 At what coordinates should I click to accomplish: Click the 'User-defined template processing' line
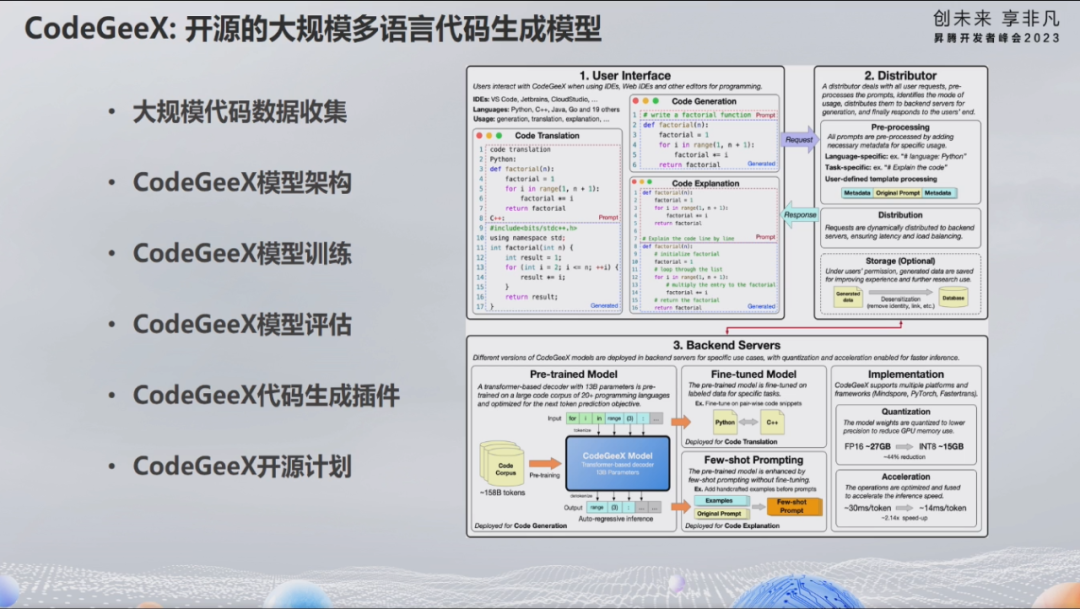pyautogui.click(x=881, y=178)
